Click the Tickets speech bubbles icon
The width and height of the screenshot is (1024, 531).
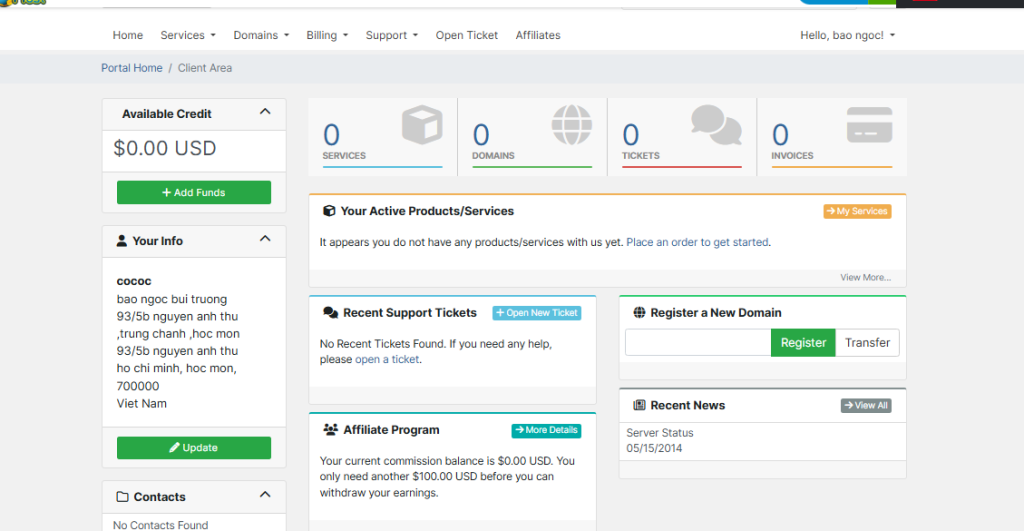[716, 125]
